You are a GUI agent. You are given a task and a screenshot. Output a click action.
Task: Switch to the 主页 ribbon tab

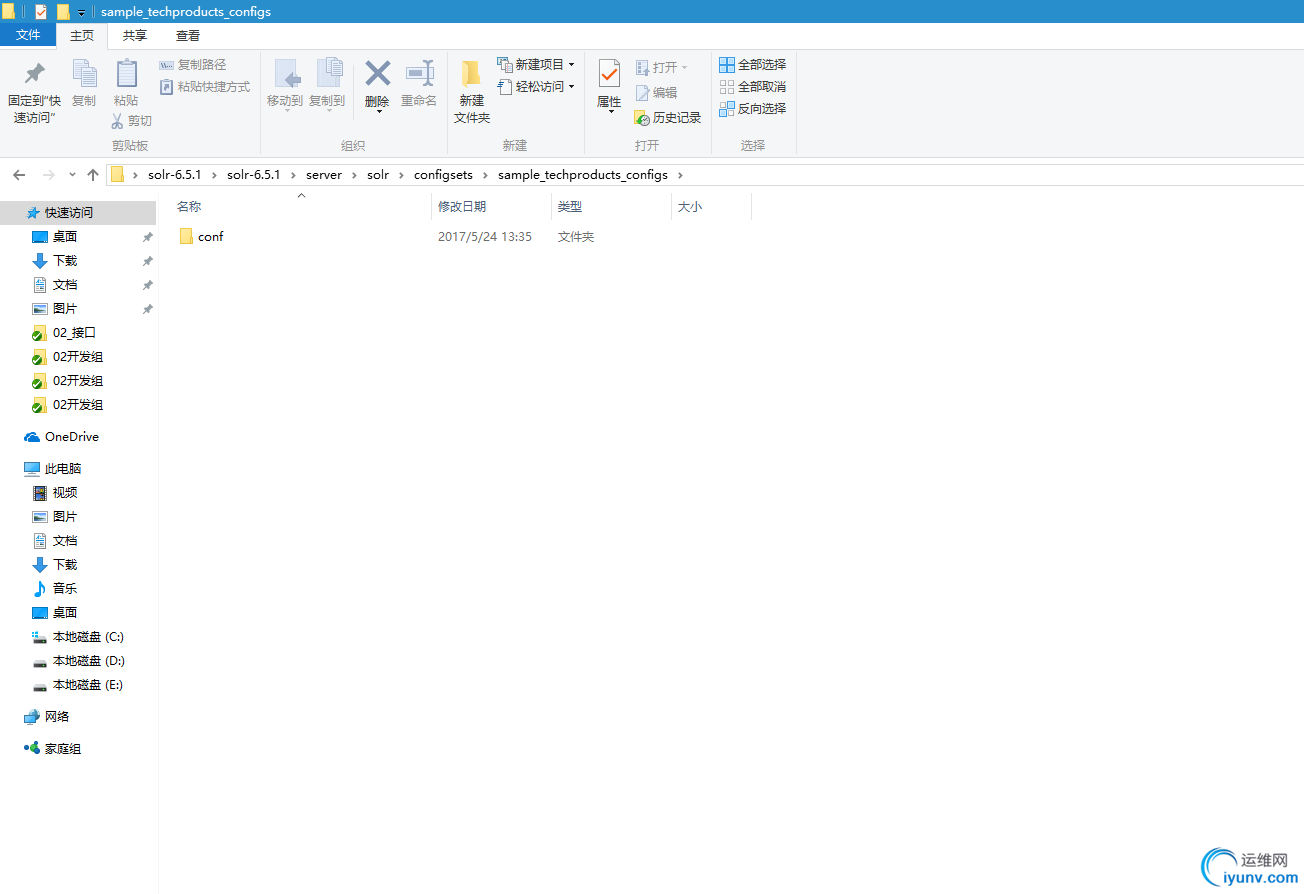(x=82, y=36)
